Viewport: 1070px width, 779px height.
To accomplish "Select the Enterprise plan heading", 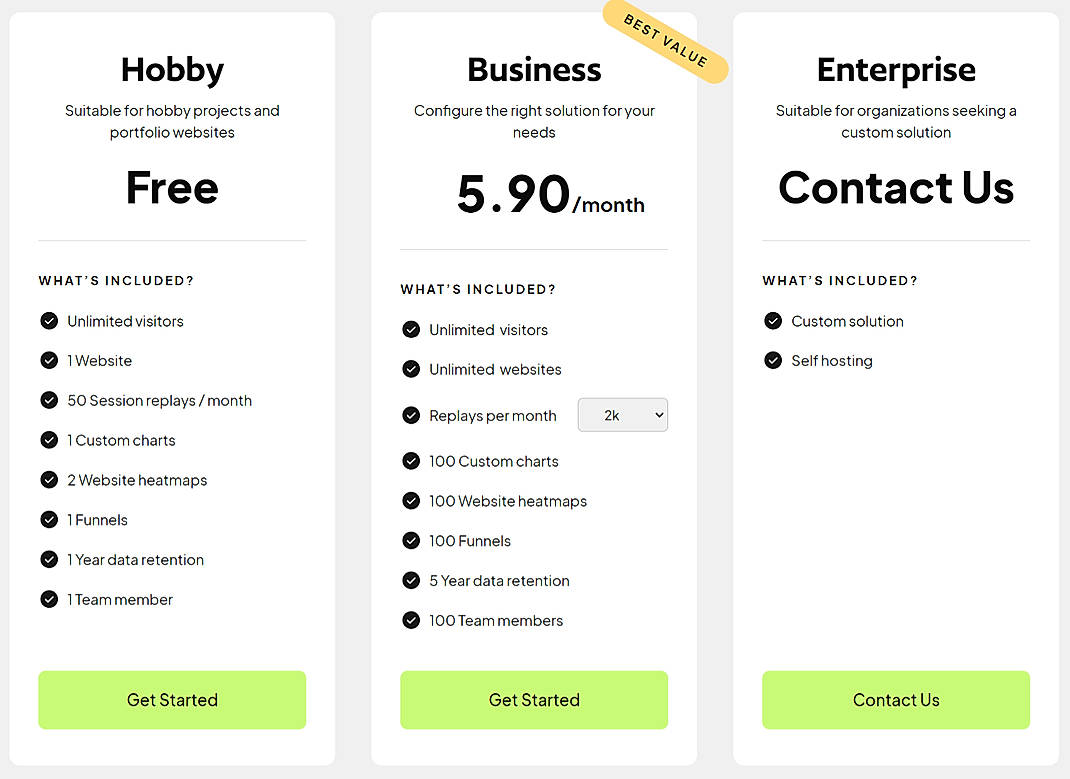I will coord(895,70).
